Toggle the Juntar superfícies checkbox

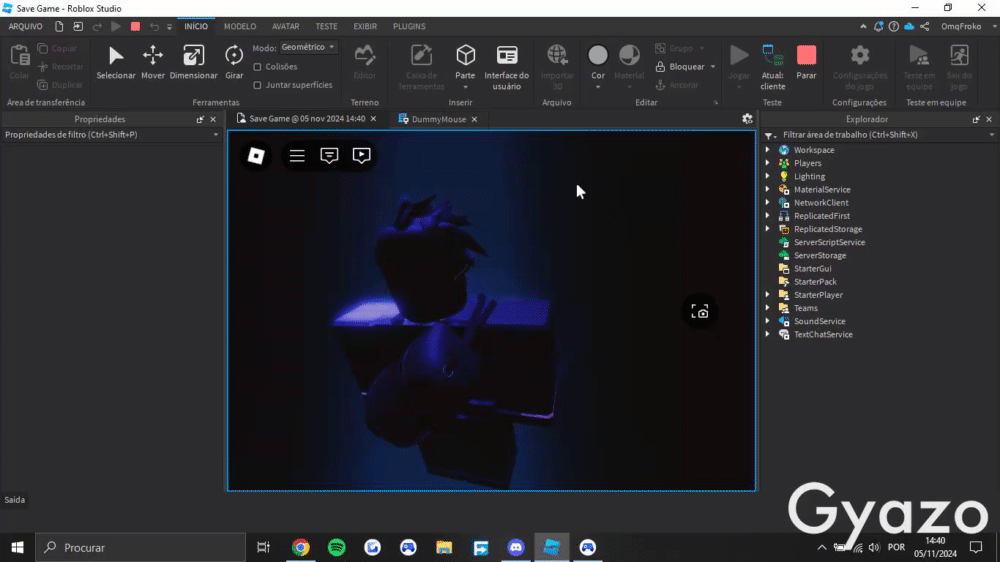pos(258,85)
